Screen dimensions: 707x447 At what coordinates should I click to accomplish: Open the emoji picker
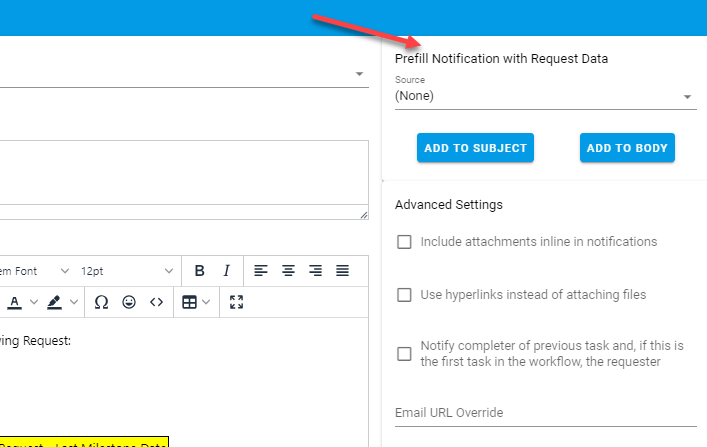point(129,301)
